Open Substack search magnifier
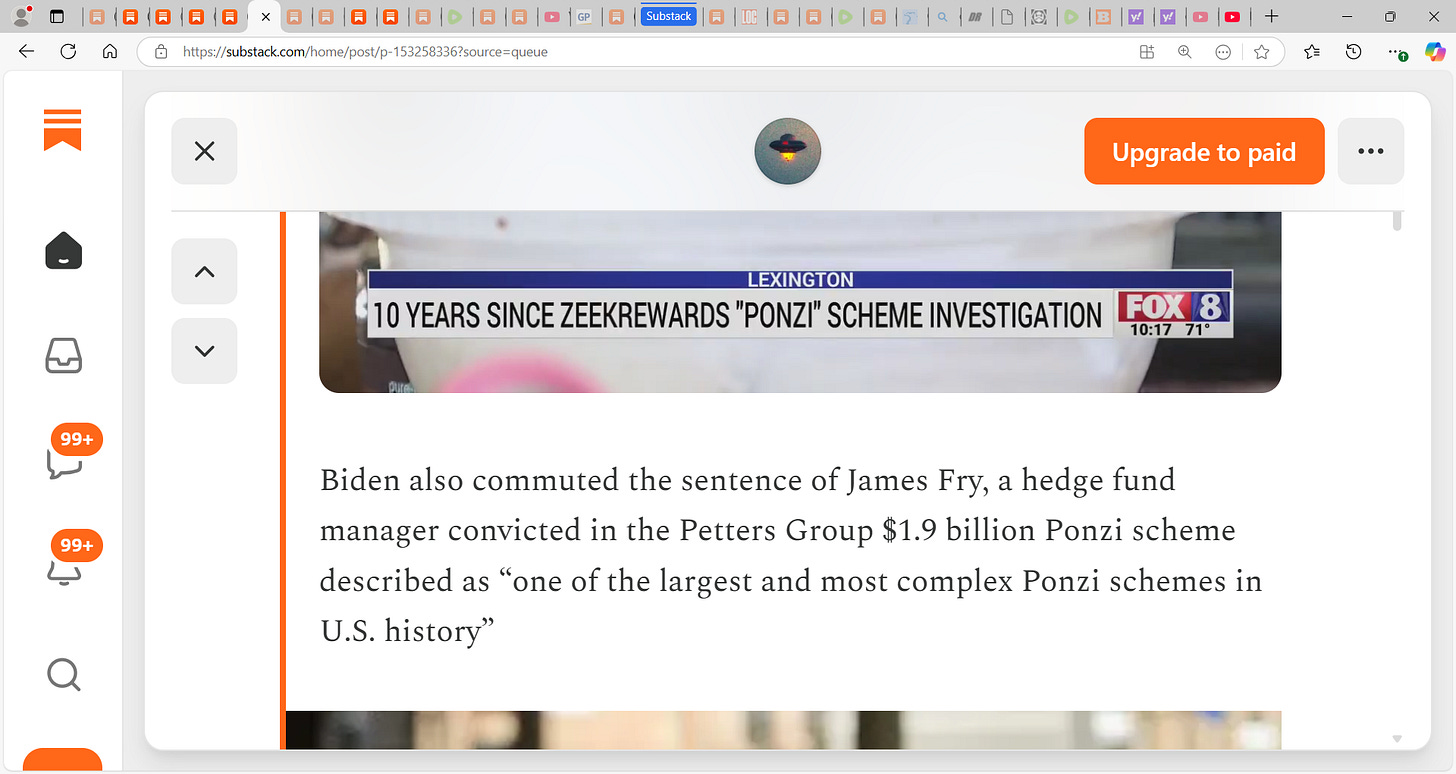This screenshot has width=1456, height=774. pos(64,675)
